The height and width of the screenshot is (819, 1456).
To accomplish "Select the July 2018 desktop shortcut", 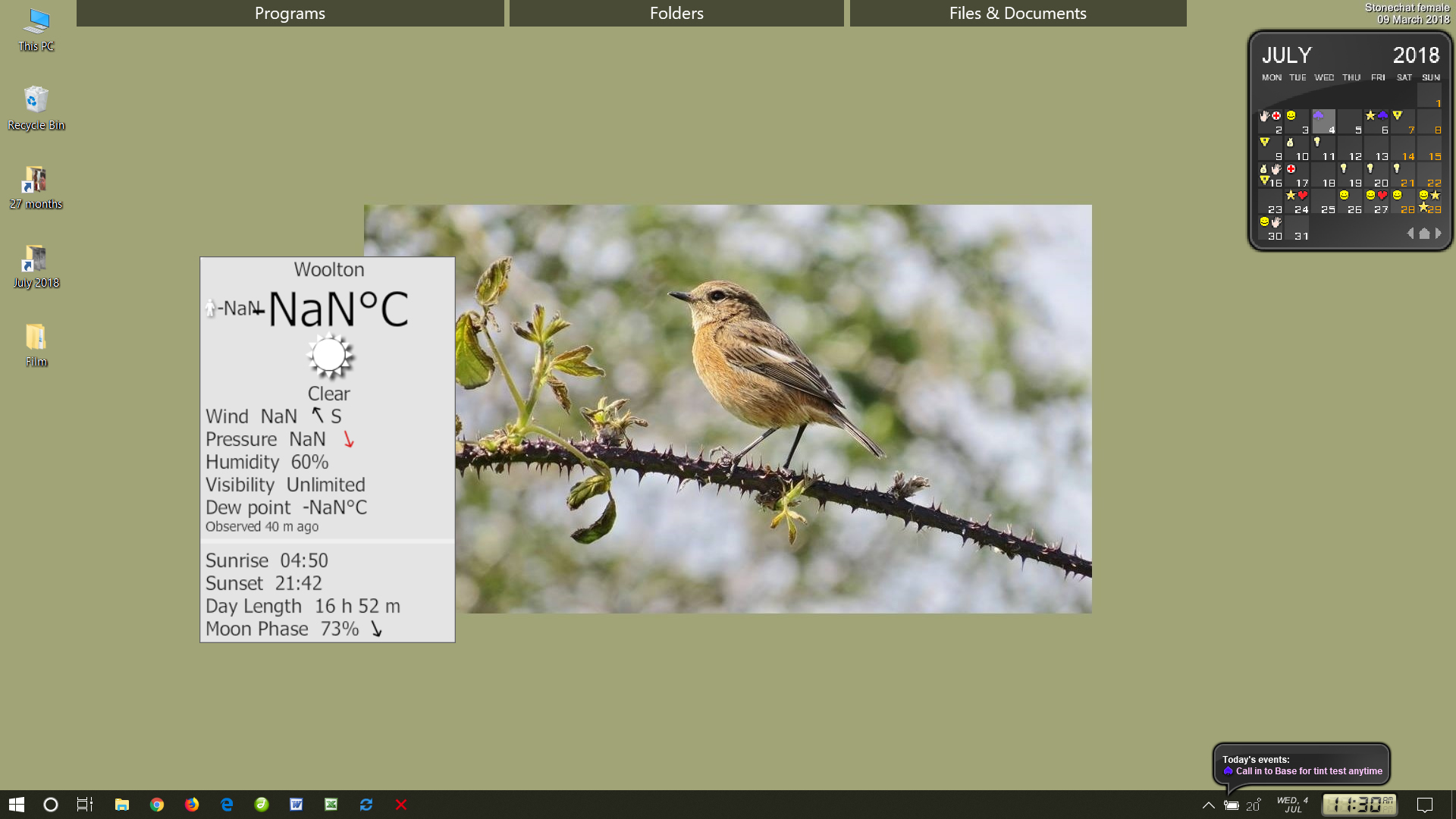I will click(36, 266).
